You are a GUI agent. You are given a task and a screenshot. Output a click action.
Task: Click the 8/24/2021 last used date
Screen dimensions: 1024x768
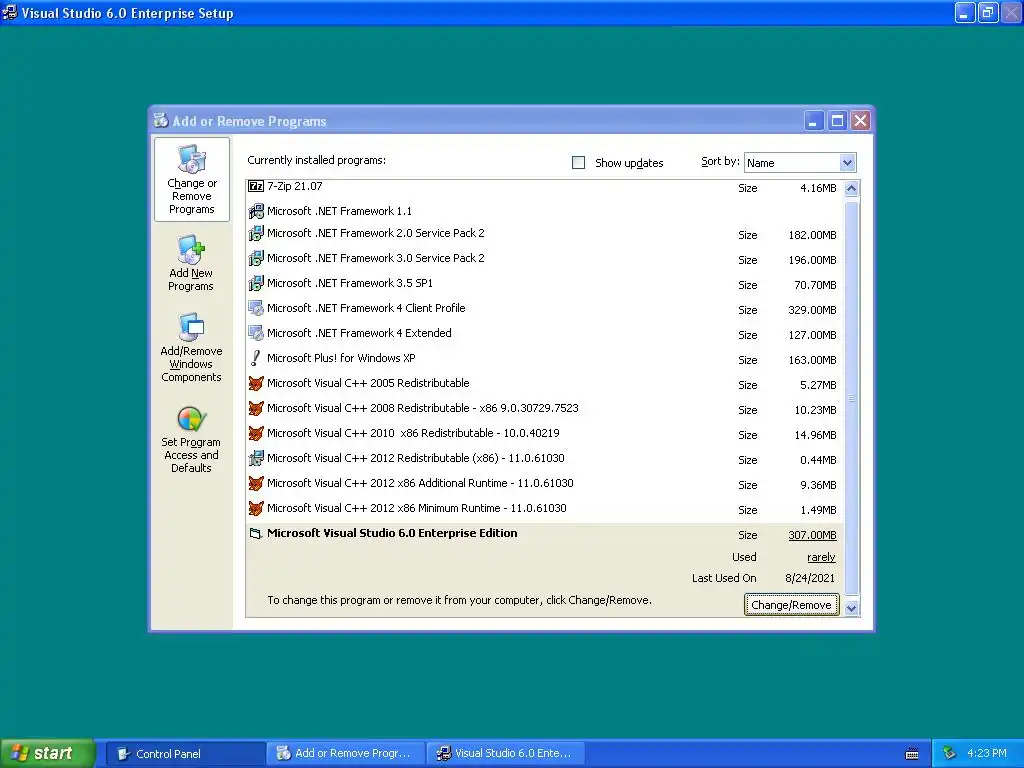(x=810, y=578)
